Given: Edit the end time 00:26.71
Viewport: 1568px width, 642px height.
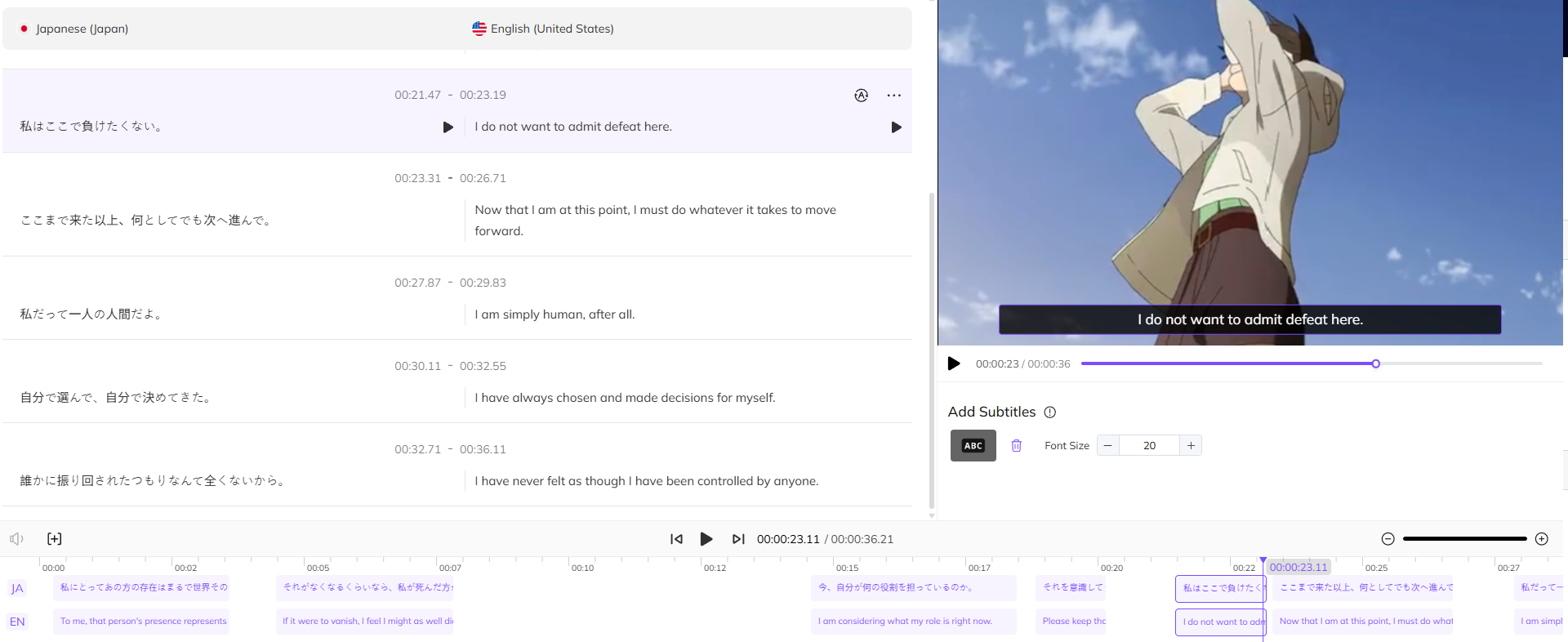Looking at the screenshot, I should tap(483, 178).
